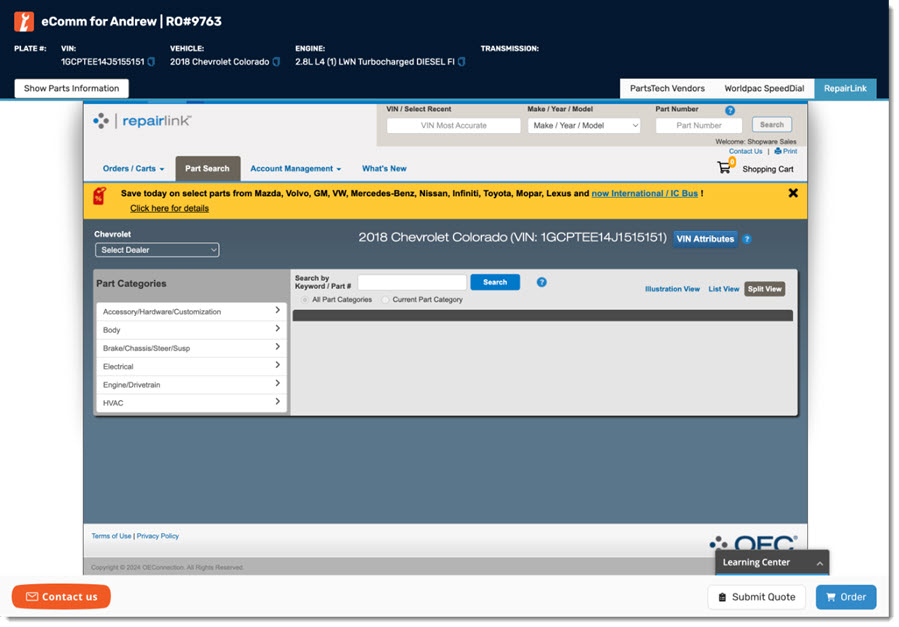Open the Select Dealer dropdown
Screen dimensions: 899x627
[x=156, y=249]
